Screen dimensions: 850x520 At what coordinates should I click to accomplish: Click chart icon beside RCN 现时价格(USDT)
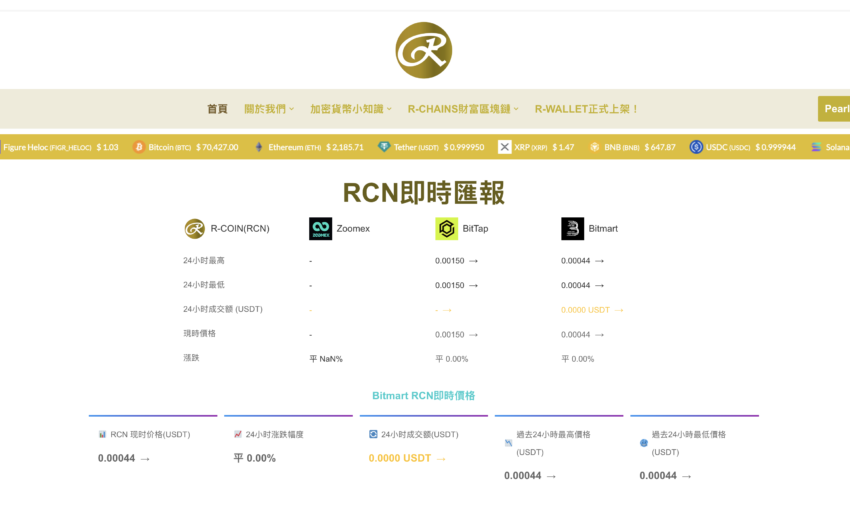[102, 434]
